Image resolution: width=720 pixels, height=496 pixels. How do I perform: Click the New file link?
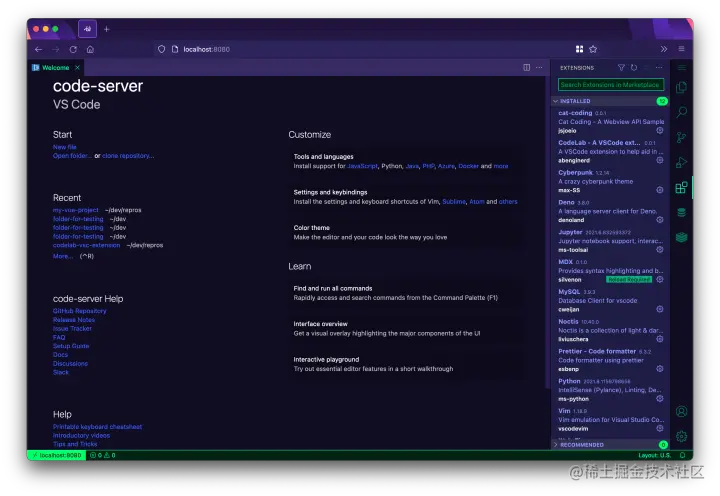(x=65, y=147)
